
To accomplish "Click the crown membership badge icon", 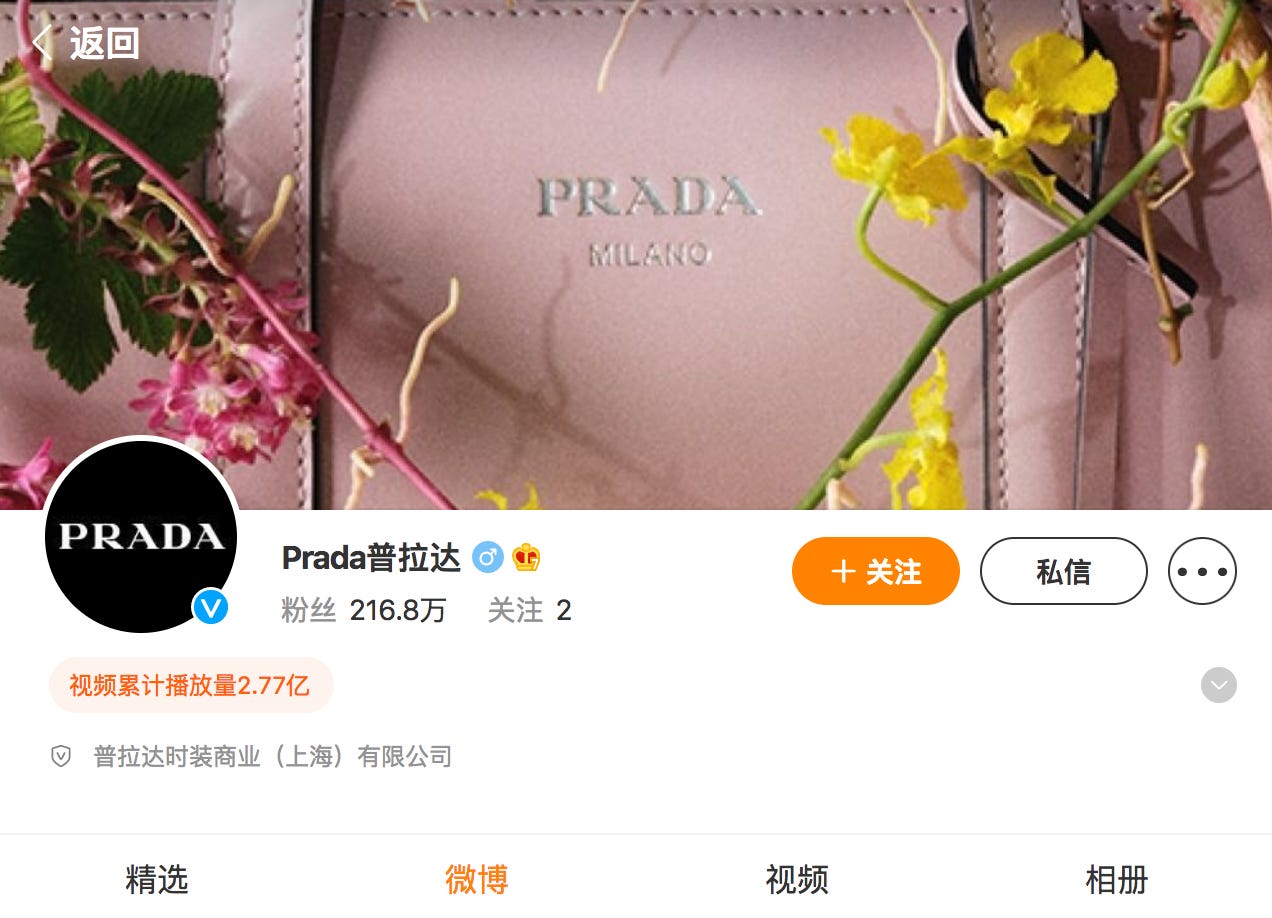I will pos(526,557).
